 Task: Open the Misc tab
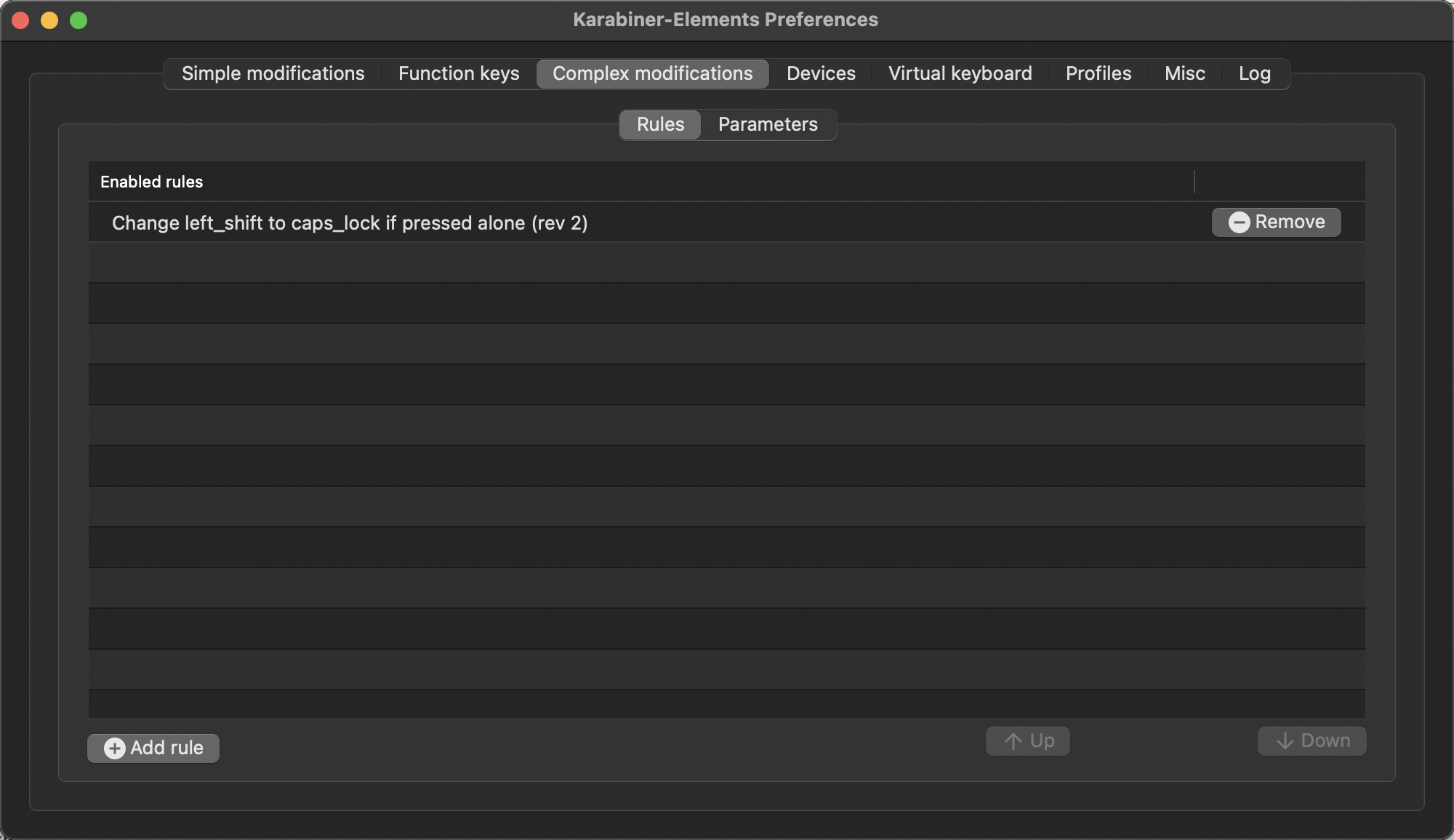1185,73
